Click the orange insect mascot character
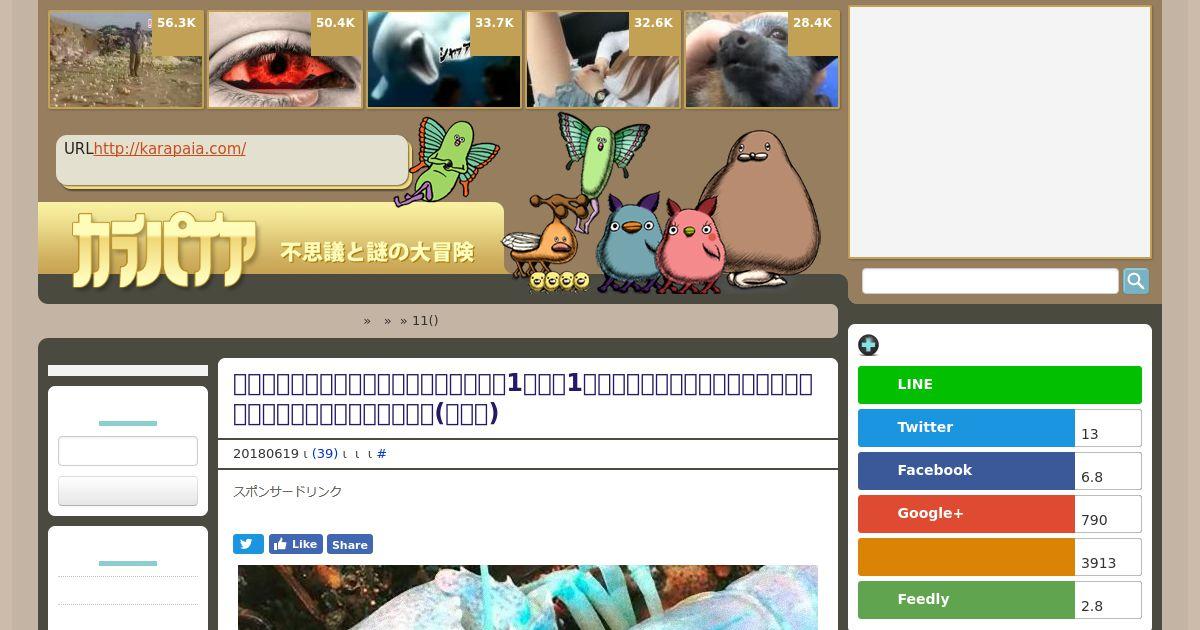 [545, 240]
